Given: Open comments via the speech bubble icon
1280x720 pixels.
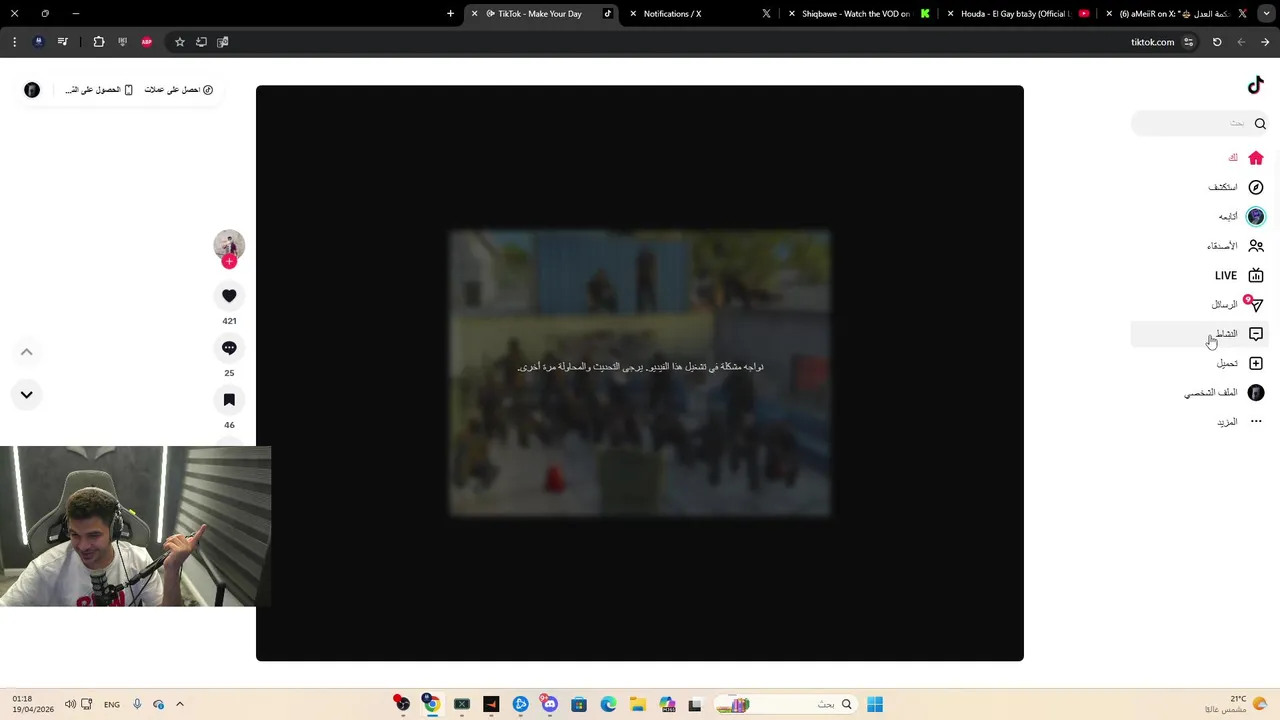Looking at the screenshot, I should tap(229, 348).
